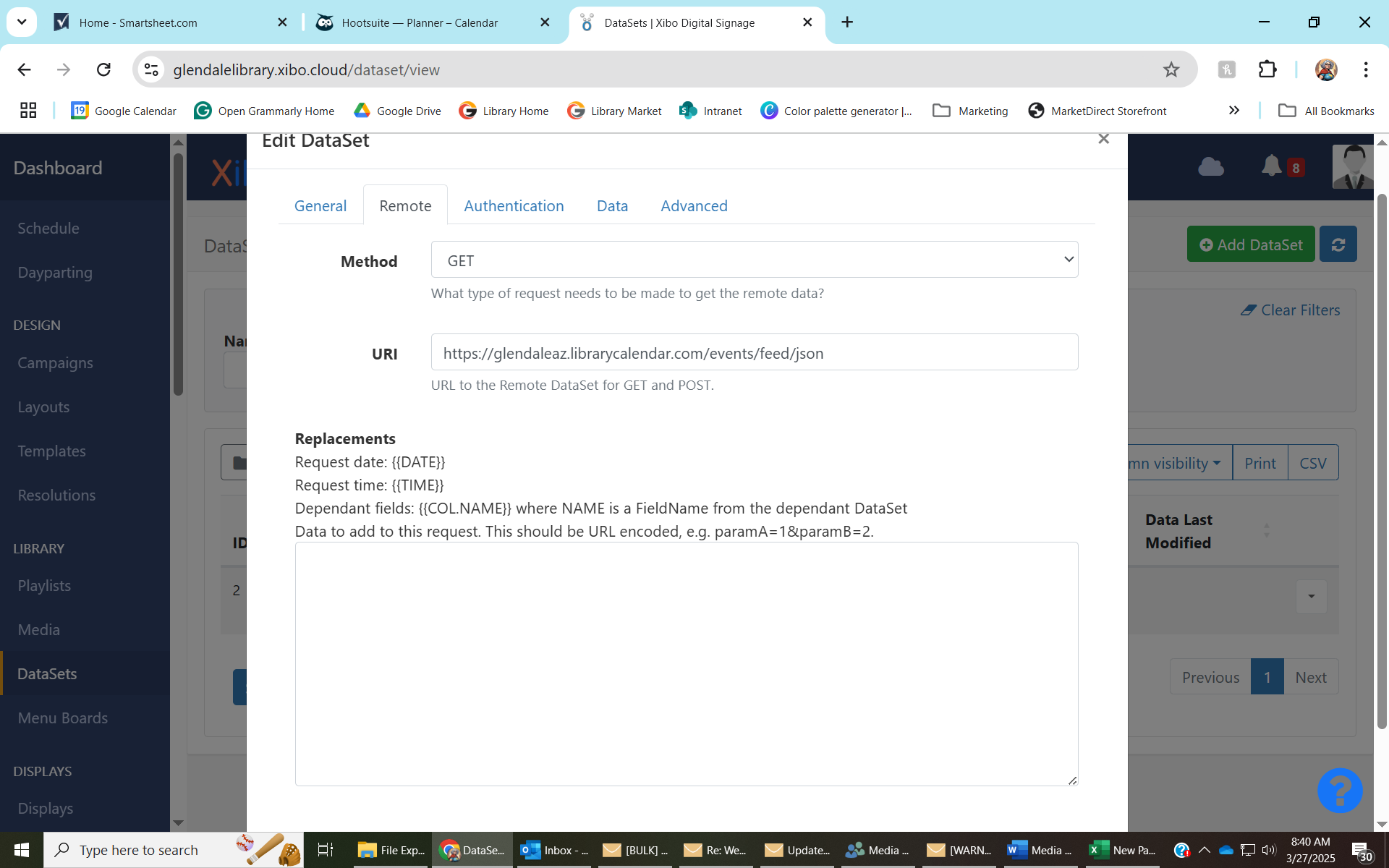Open Media in the sidebar
1389x868 pixels.
(39, 629)
